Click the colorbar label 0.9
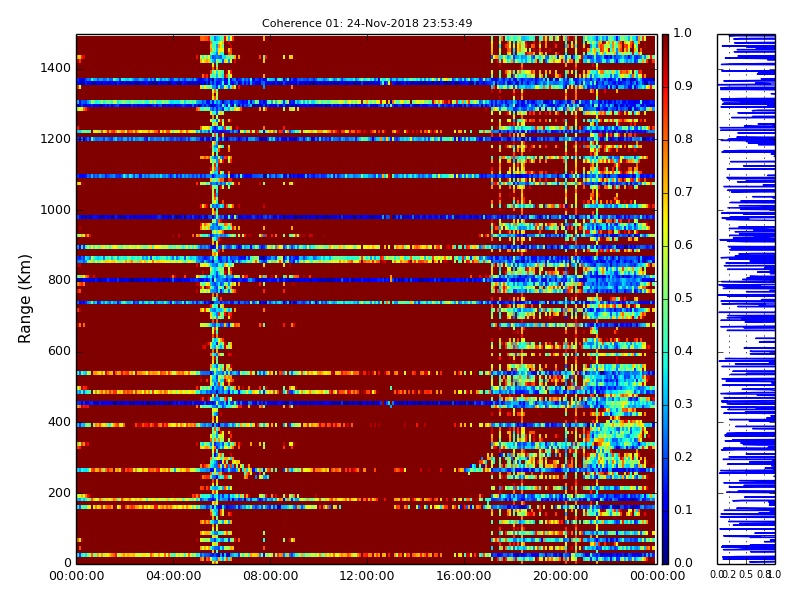Screen dimensions: 800x600 (683, 86)
